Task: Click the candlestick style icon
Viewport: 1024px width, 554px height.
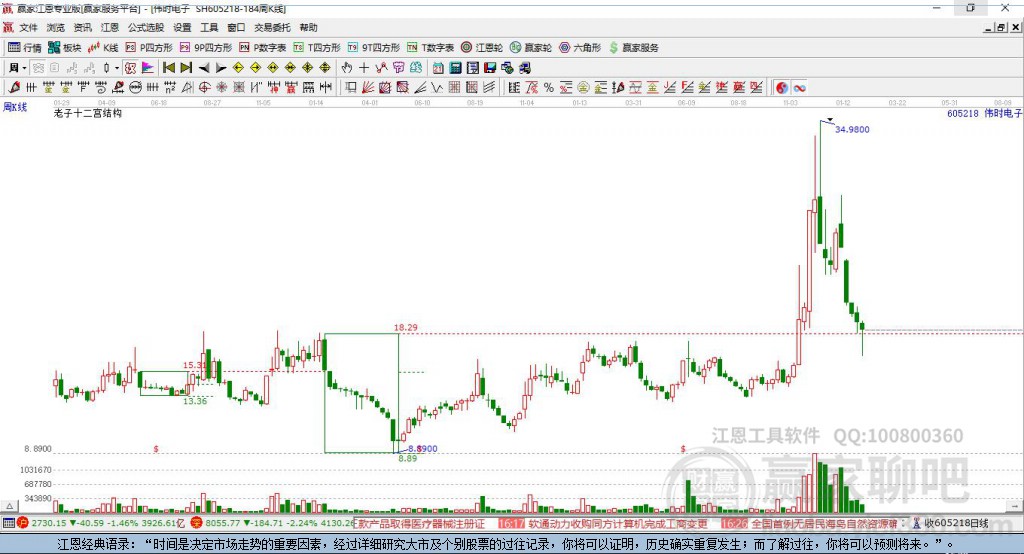Action: 106,68
